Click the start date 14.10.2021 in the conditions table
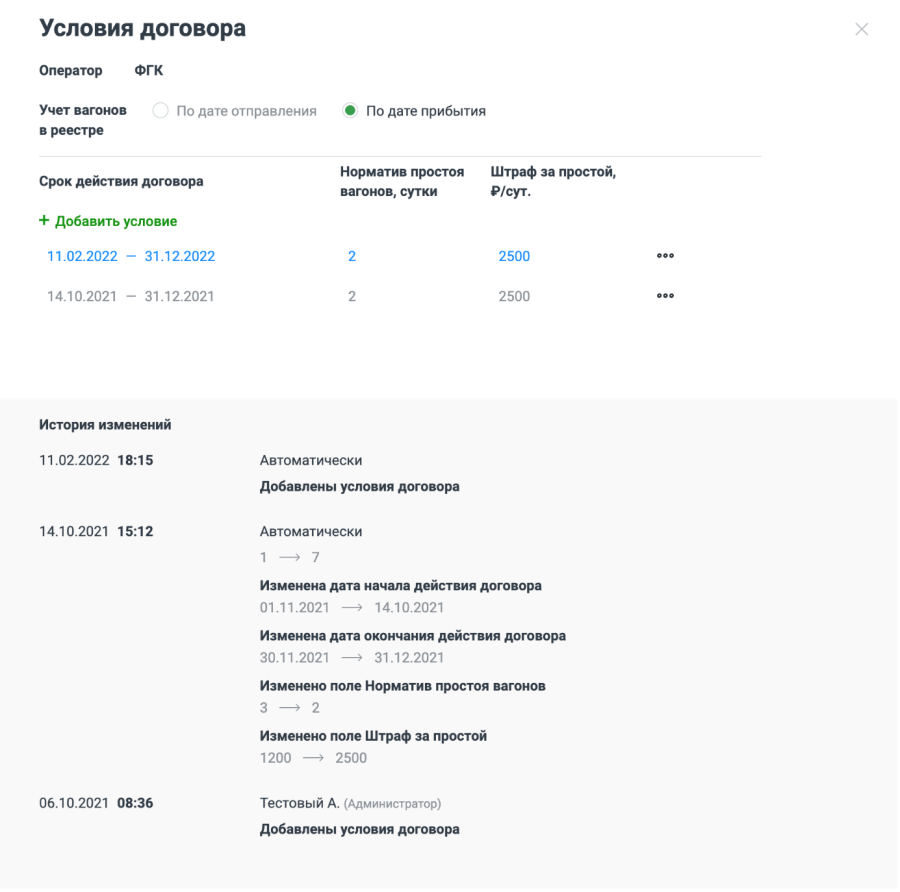Screen dimensions: 900x892 click(81, 296)
